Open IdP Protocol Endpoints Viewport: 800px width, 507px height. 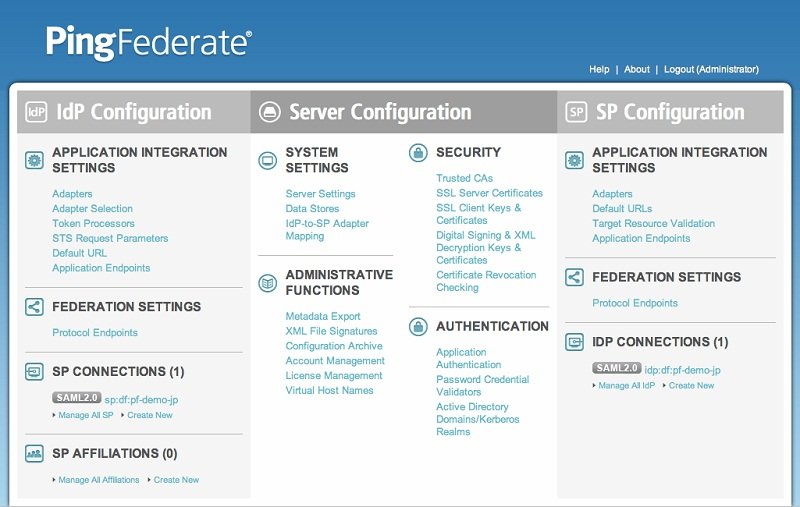95,333
